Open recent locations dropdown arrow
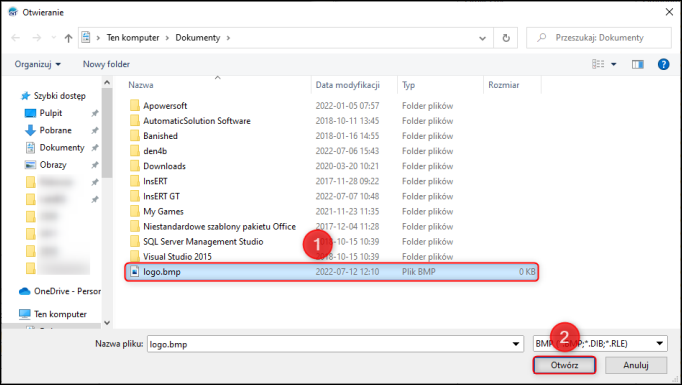Viewport: 682px width, 385px height. [x=482, y=38]
